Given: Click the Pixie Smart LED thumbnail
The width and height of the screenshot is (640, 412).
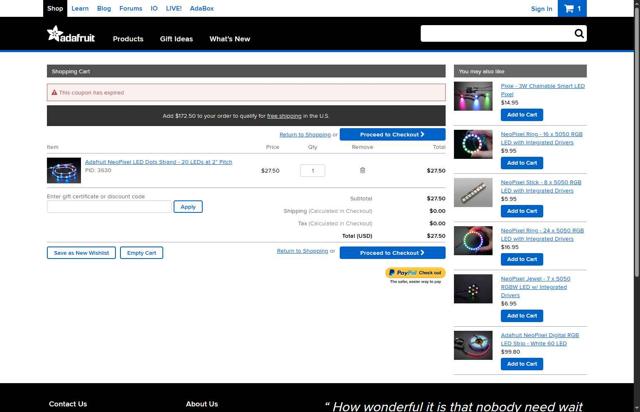Looking at the screenshot, I should coord(473,96).
